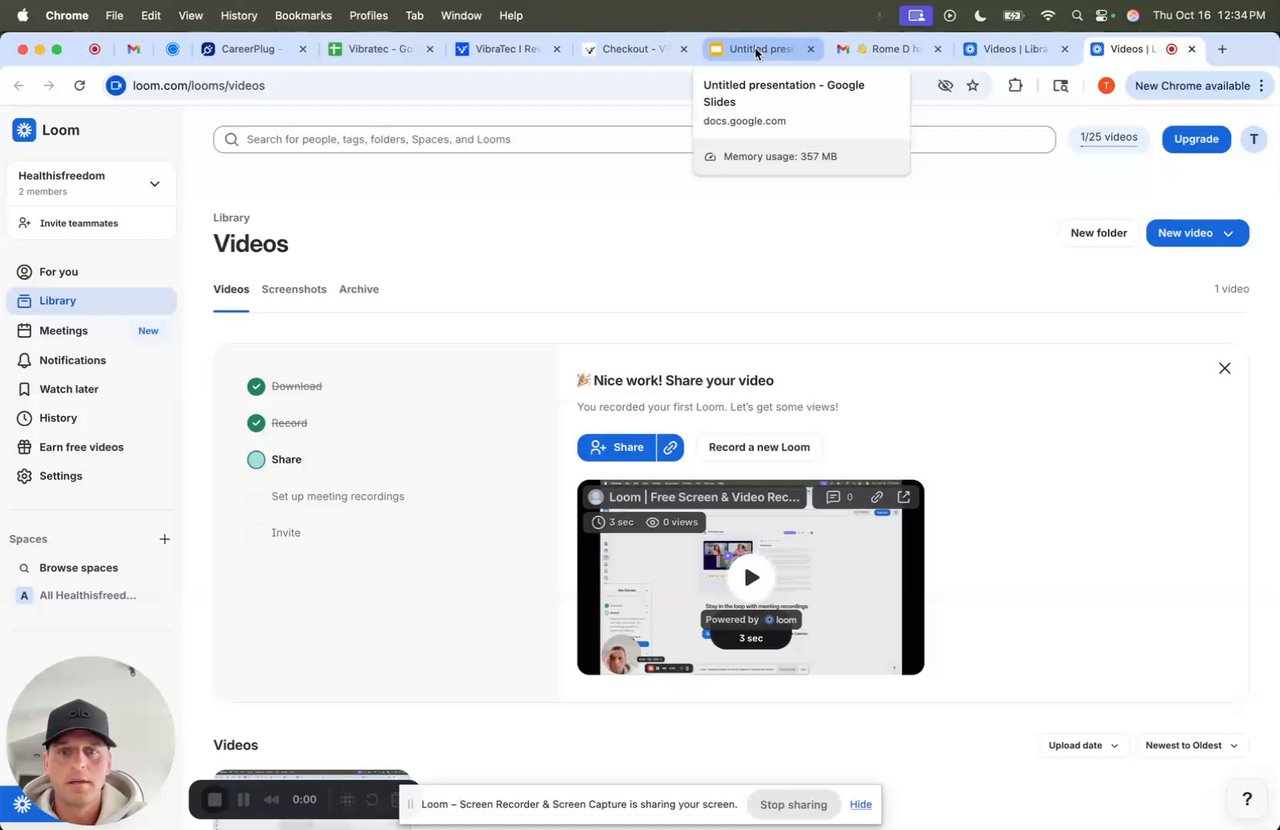This screenshot has width=1280, height=830.
Task: Click the Download step checkmark
Action: (x=256, y=386)
